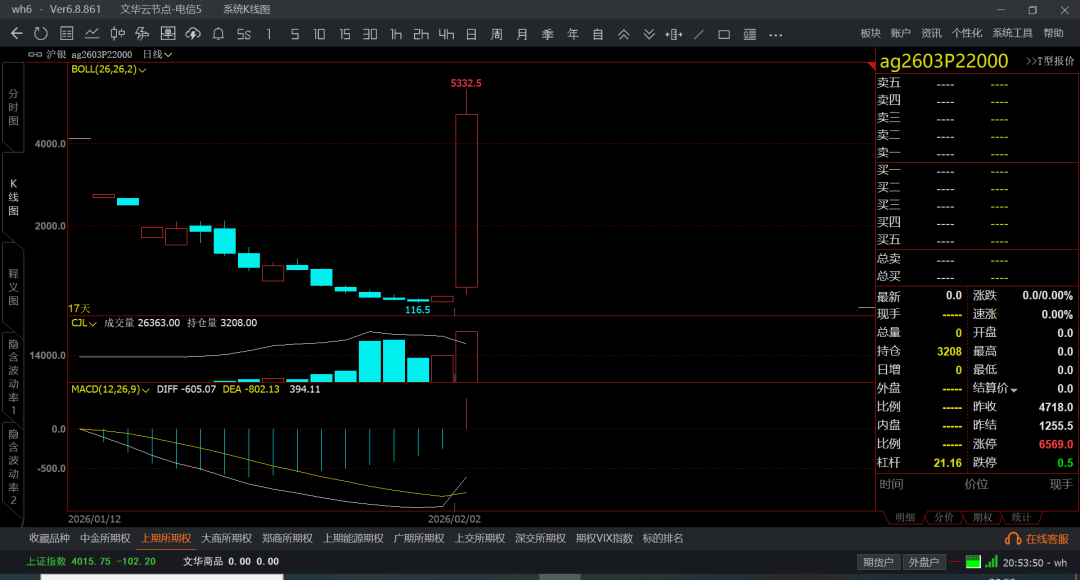Select the 5s period

tap(244, 34)
